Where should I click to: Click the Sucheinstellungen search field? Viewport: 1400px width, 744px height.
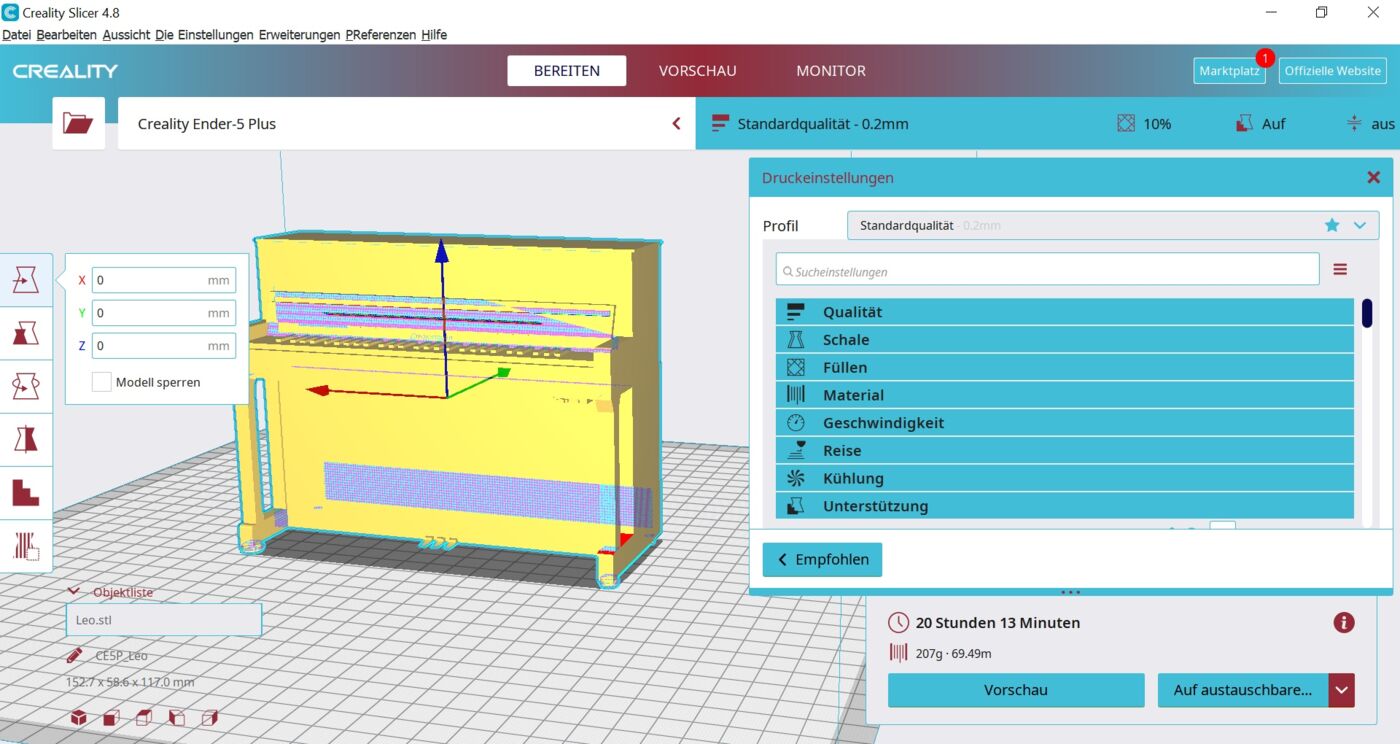[1047, 271]
